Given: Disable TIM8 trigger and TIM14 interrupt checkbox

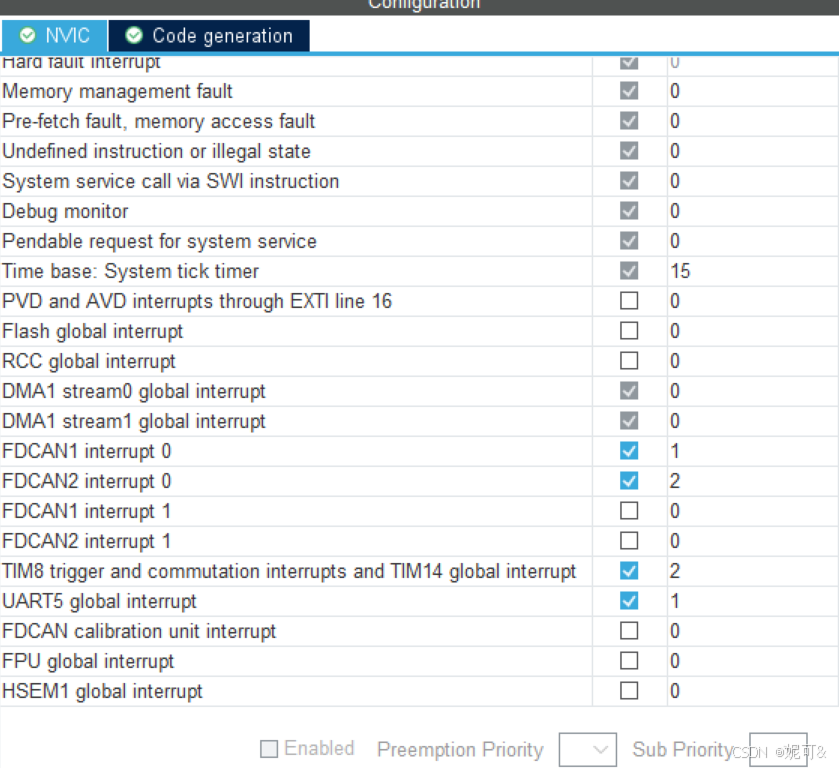Looking at the screenshot, I should (629, 571).
